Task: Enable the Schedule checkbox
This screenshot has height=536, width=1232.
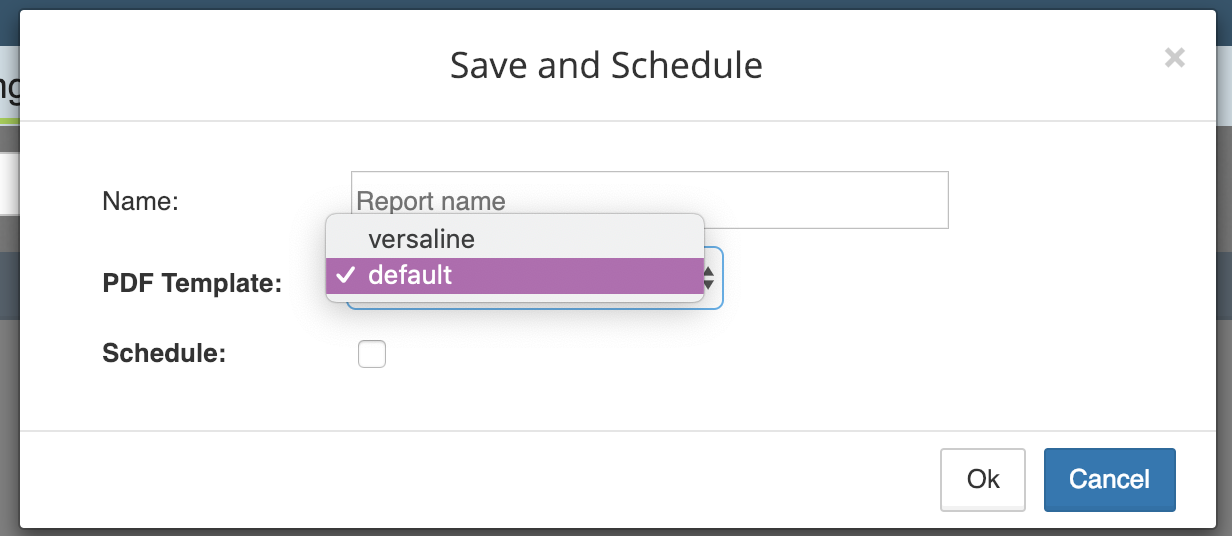Action: pyautogui.click(x=372, y=354)
